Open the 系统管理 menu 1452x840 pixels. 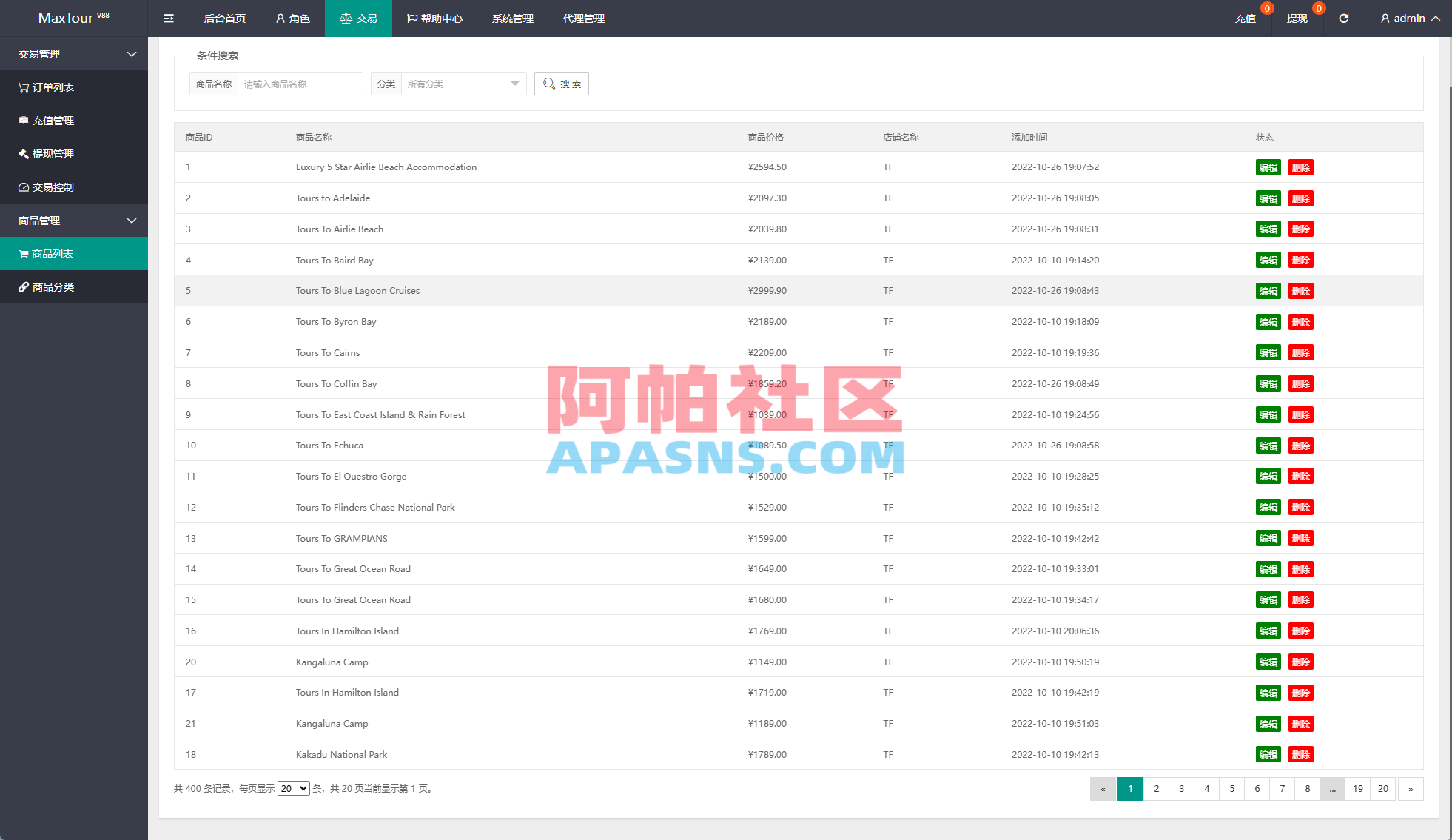[x=511, y=18]
